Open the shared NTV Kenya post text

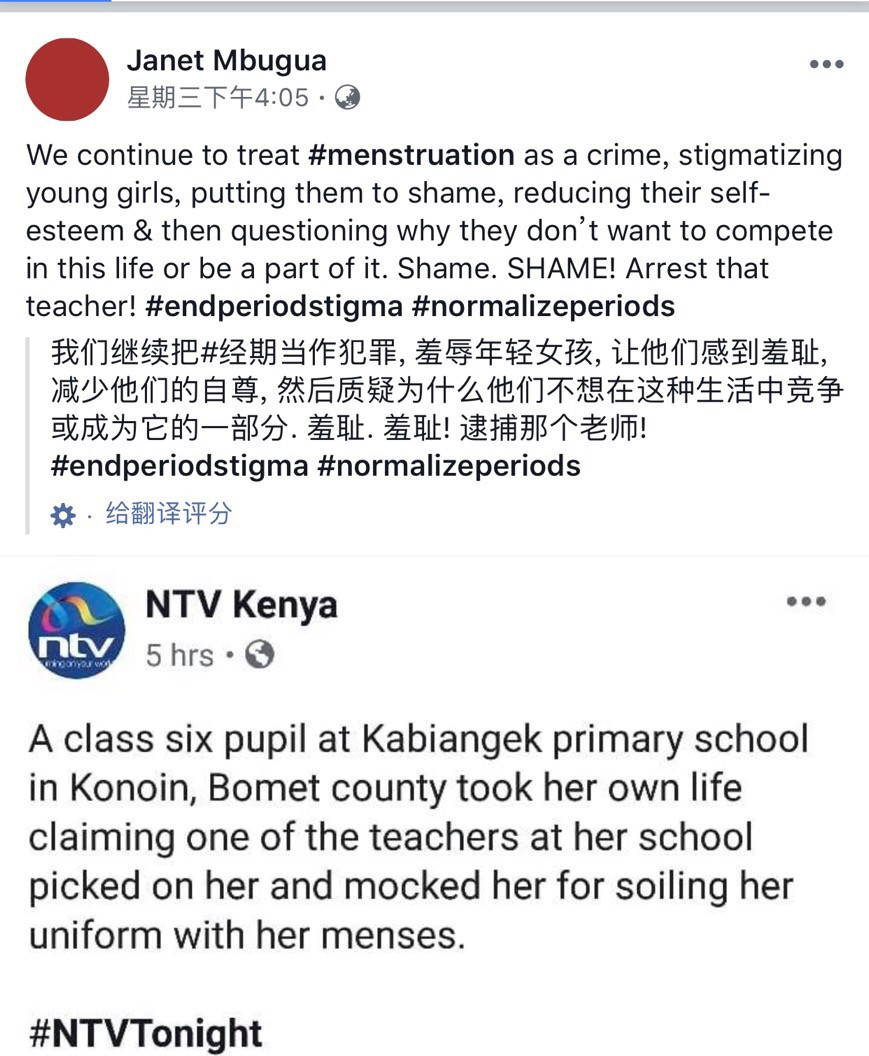(x=418, y=837)
